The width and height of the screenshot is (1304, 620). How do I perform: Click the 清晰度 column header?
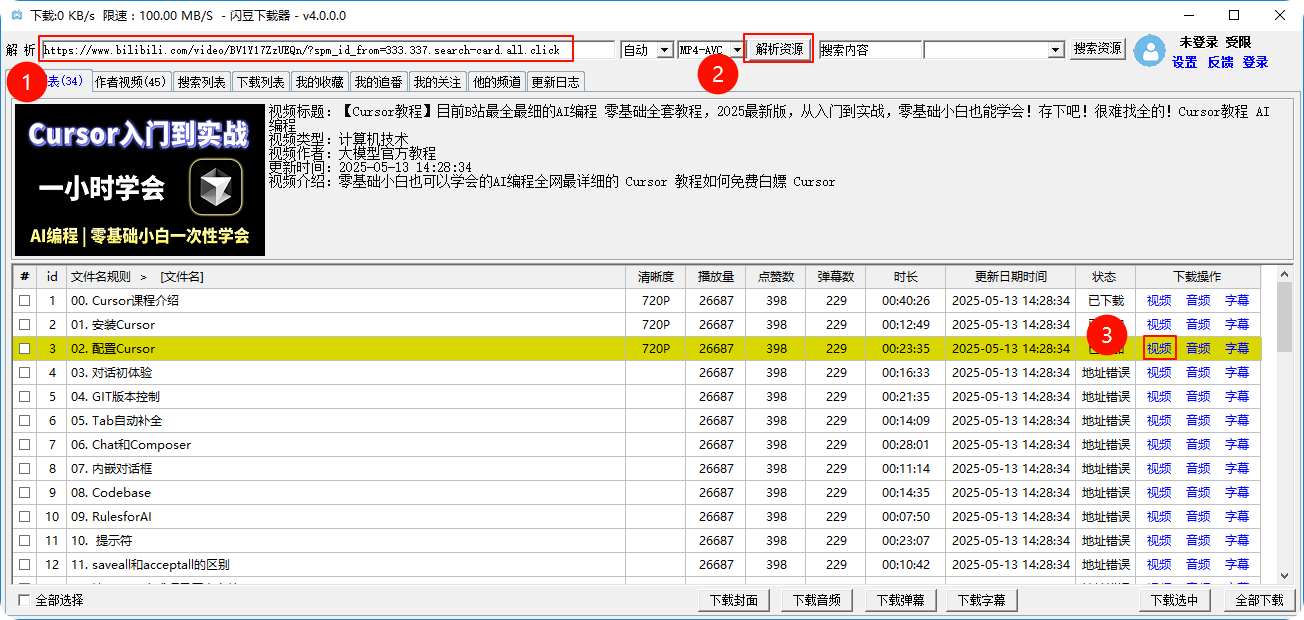(x=656, y=277)
